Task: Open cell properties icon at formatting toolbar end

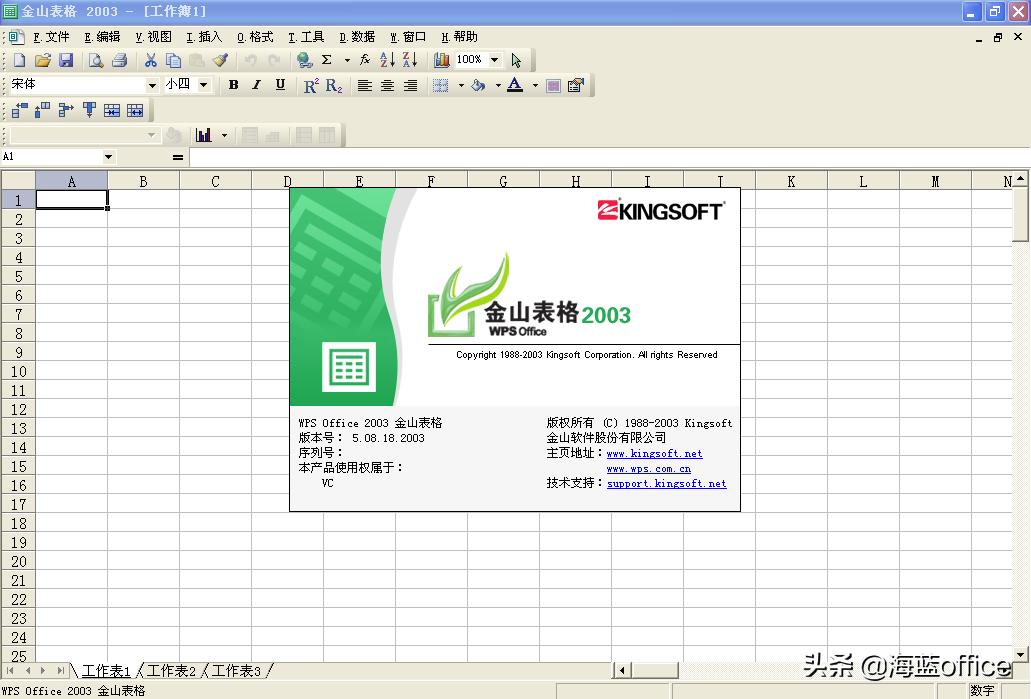Action: pos(576,85)
